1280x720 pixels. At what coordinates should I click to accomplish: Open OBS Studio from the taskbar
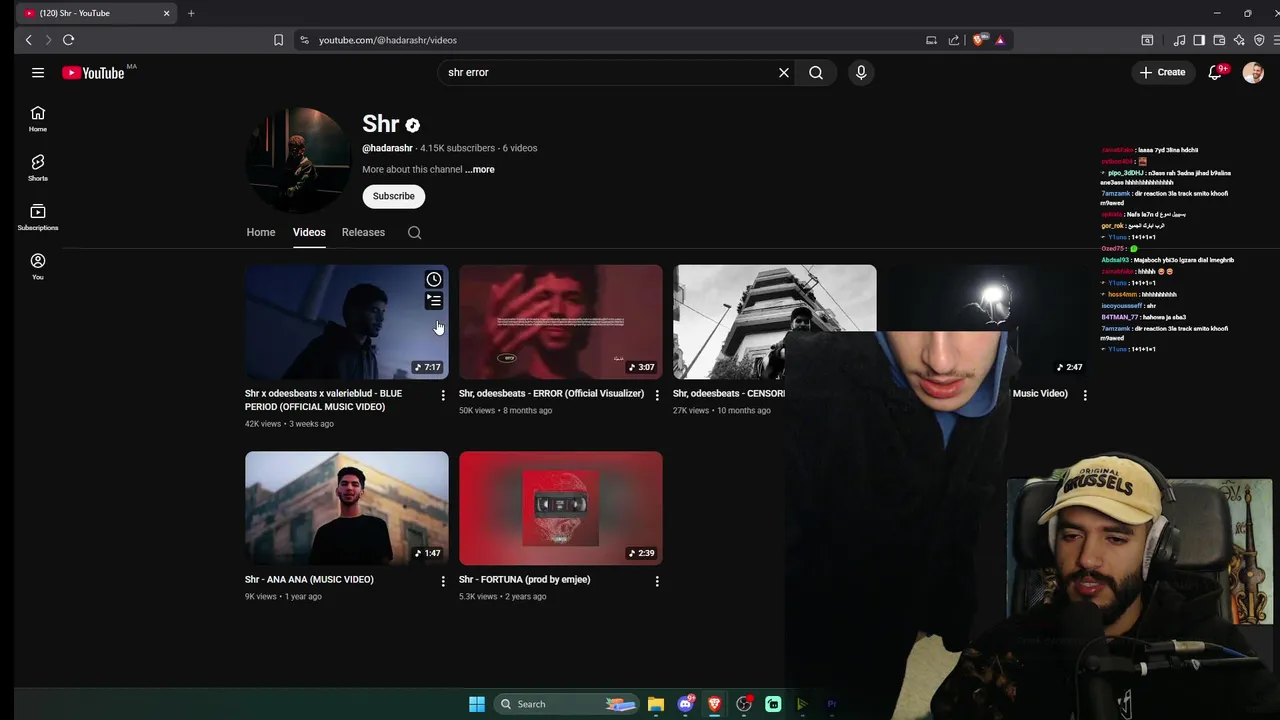pos(744,704)
